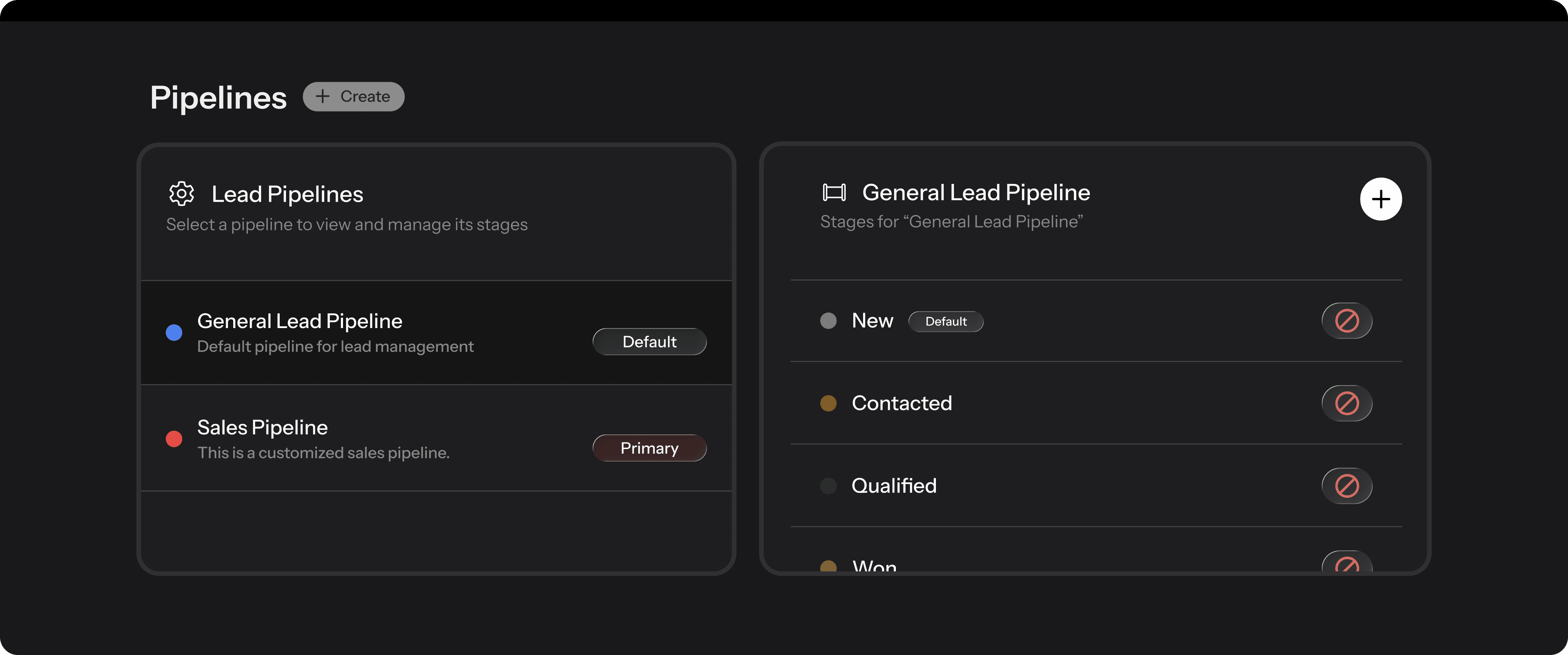This screenshot has width=1568, height=655.
Task: Click the blue dot next to General Lead Pipeline
Action: [174, 332]
